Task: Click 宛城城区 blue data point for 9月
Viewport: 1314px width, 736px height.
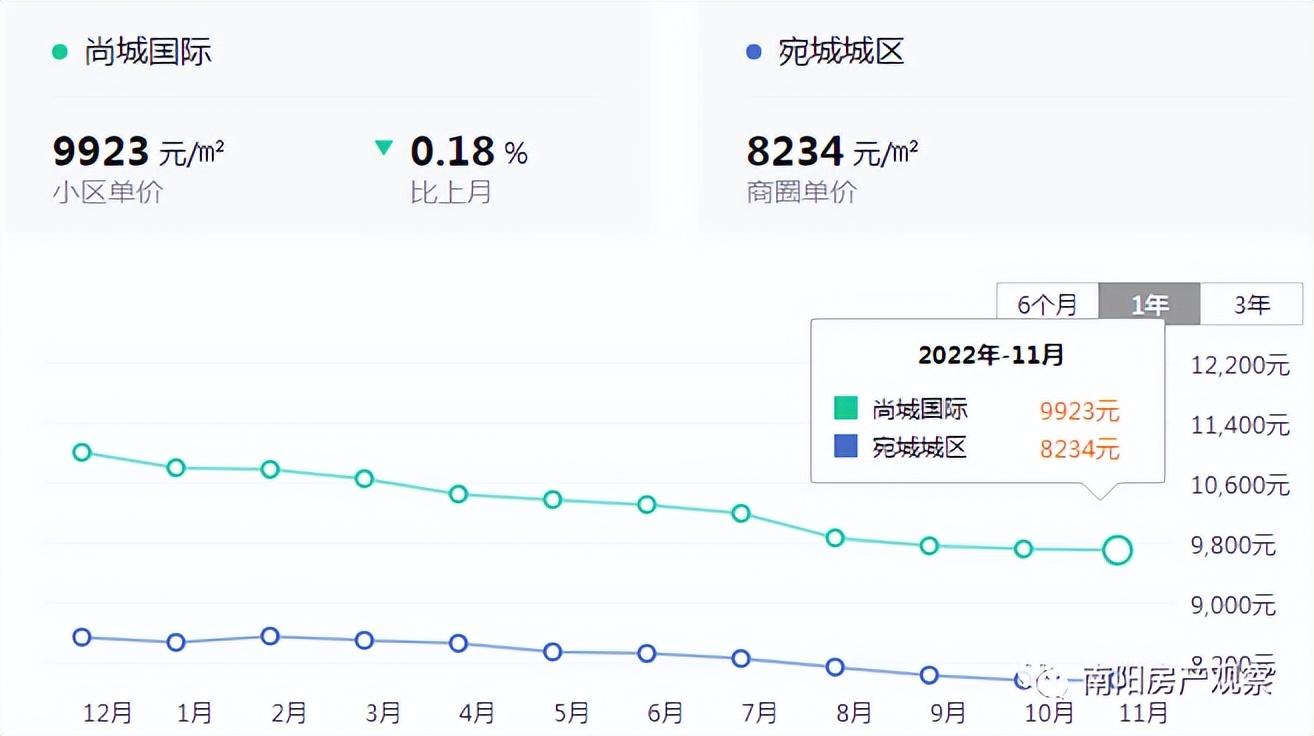Action: pyautogui.click(x=929, y=675)
